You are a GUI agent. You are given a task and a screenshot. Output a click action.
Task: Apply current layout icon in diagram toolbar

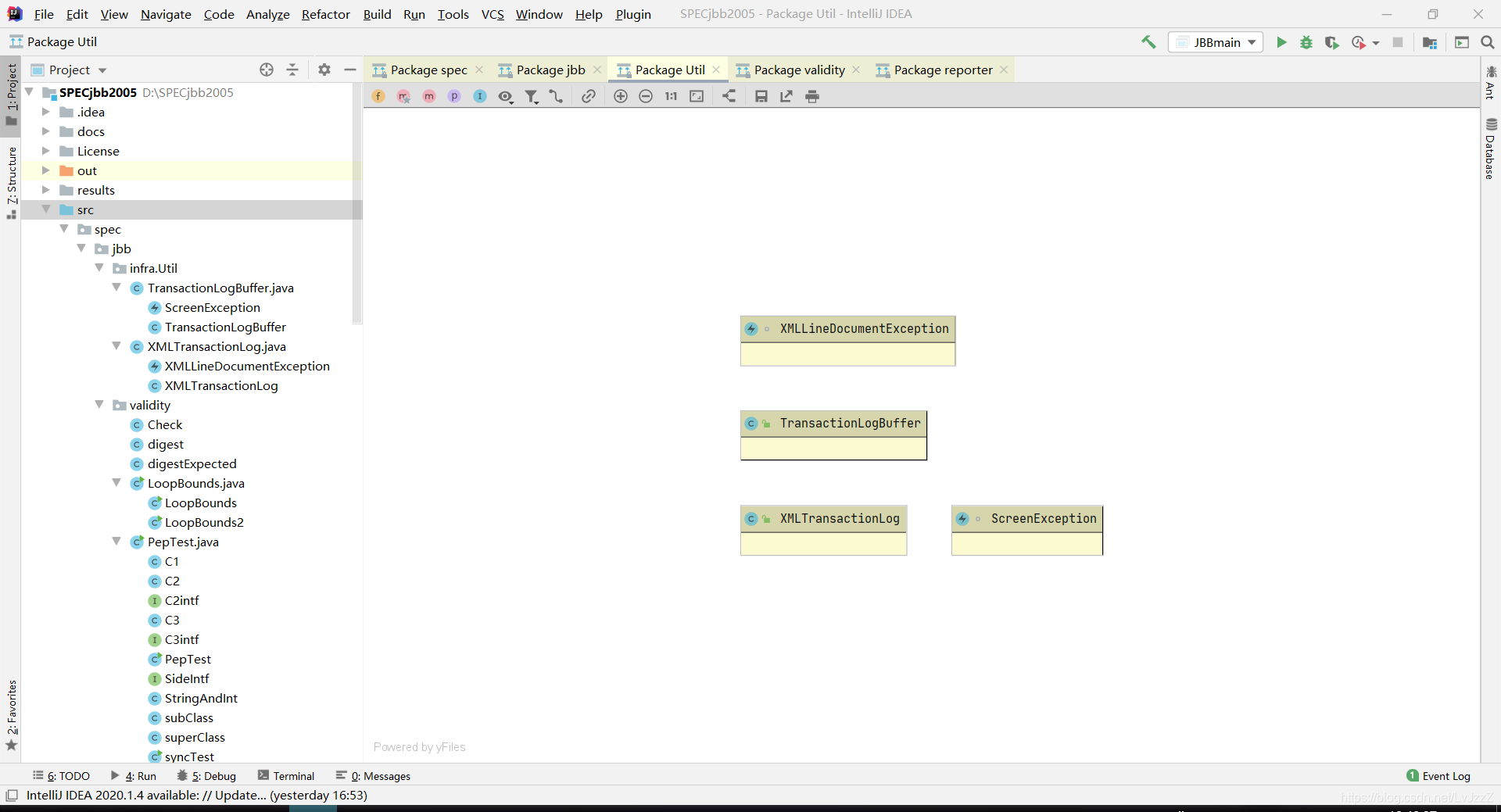pos(729,96)
